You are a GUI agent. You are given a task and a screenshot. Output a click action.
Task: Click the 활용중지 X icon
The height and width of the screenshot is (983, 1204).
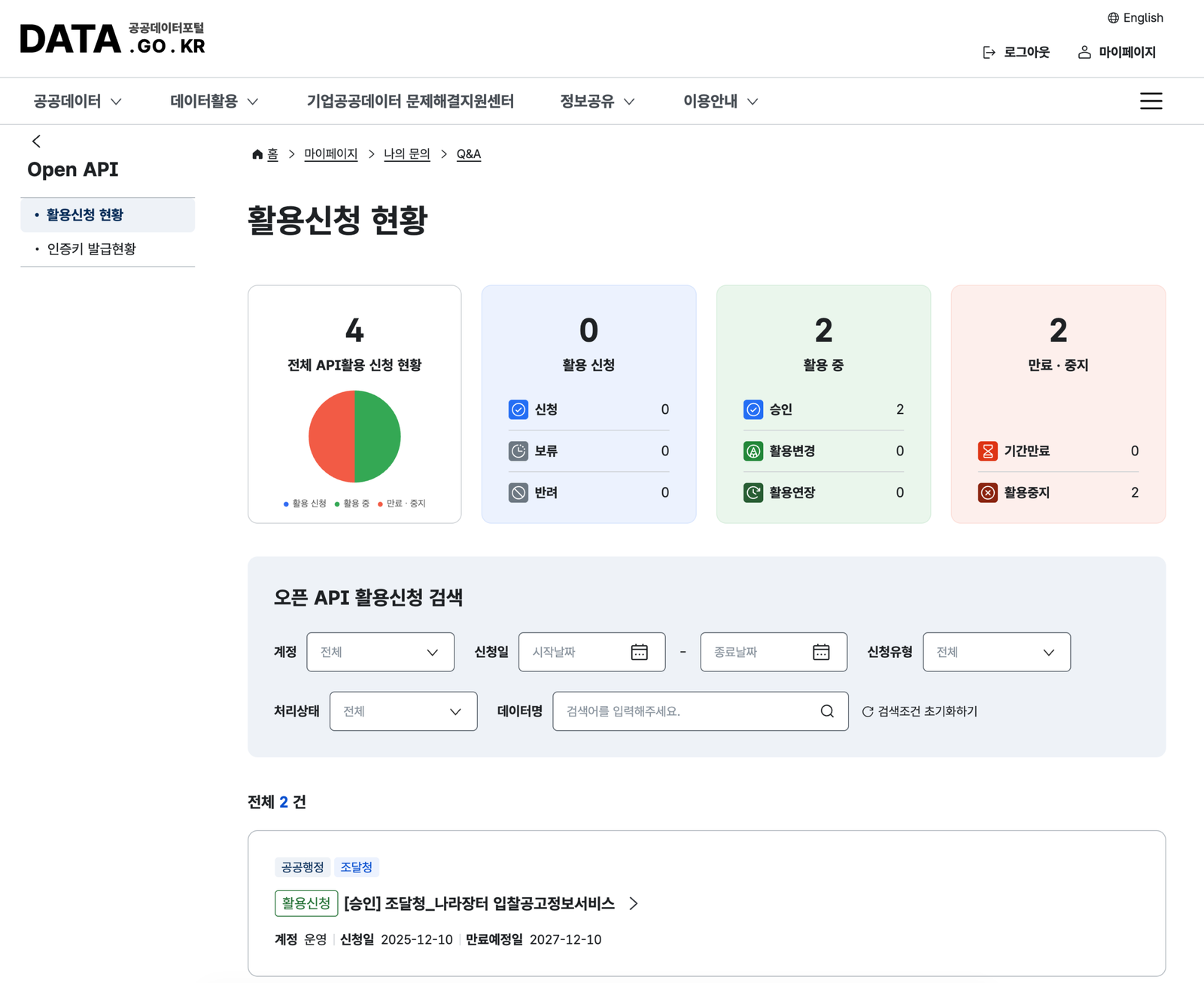tap(988, 492)
